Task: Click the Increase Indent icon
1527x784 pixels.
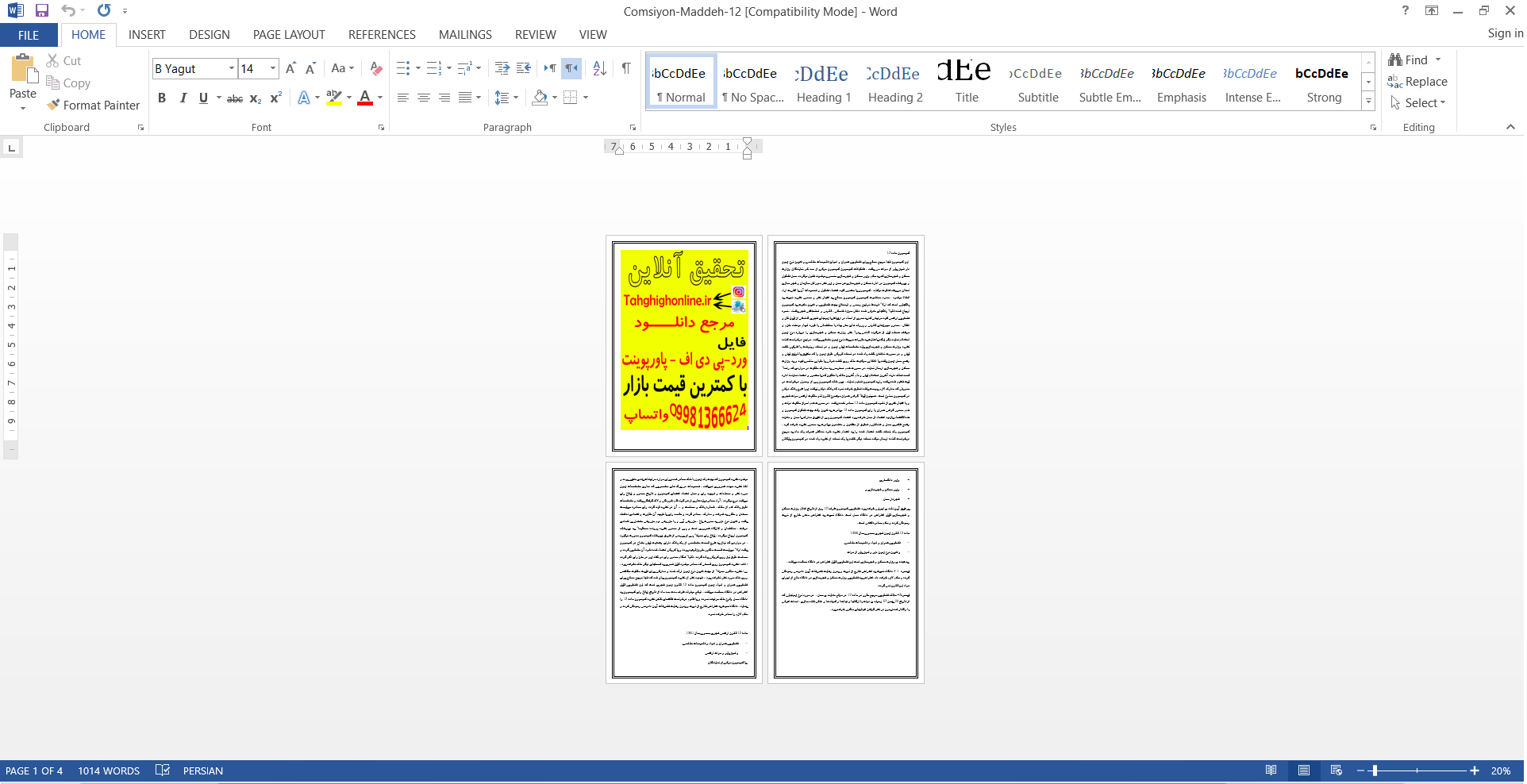Action: pos(524,68)
